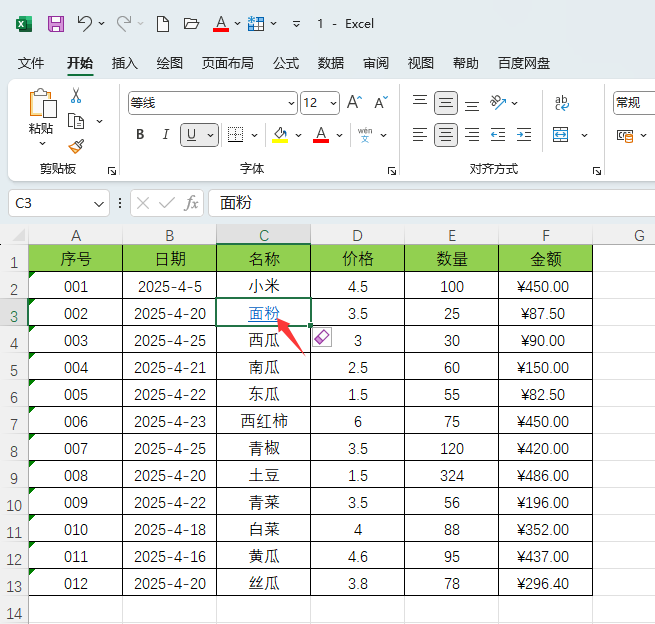
Task: Expand paste options arrow under 粘贴
Action: 42,144
